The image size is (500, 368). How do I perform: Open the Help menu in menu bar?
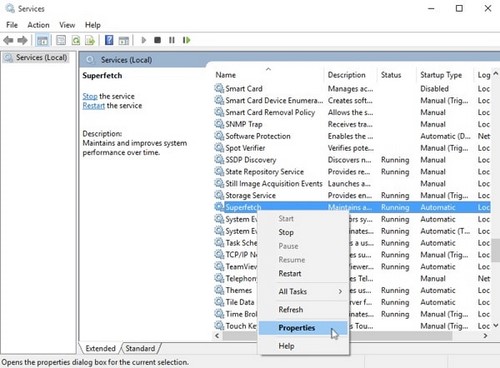(x=93, y=25)
